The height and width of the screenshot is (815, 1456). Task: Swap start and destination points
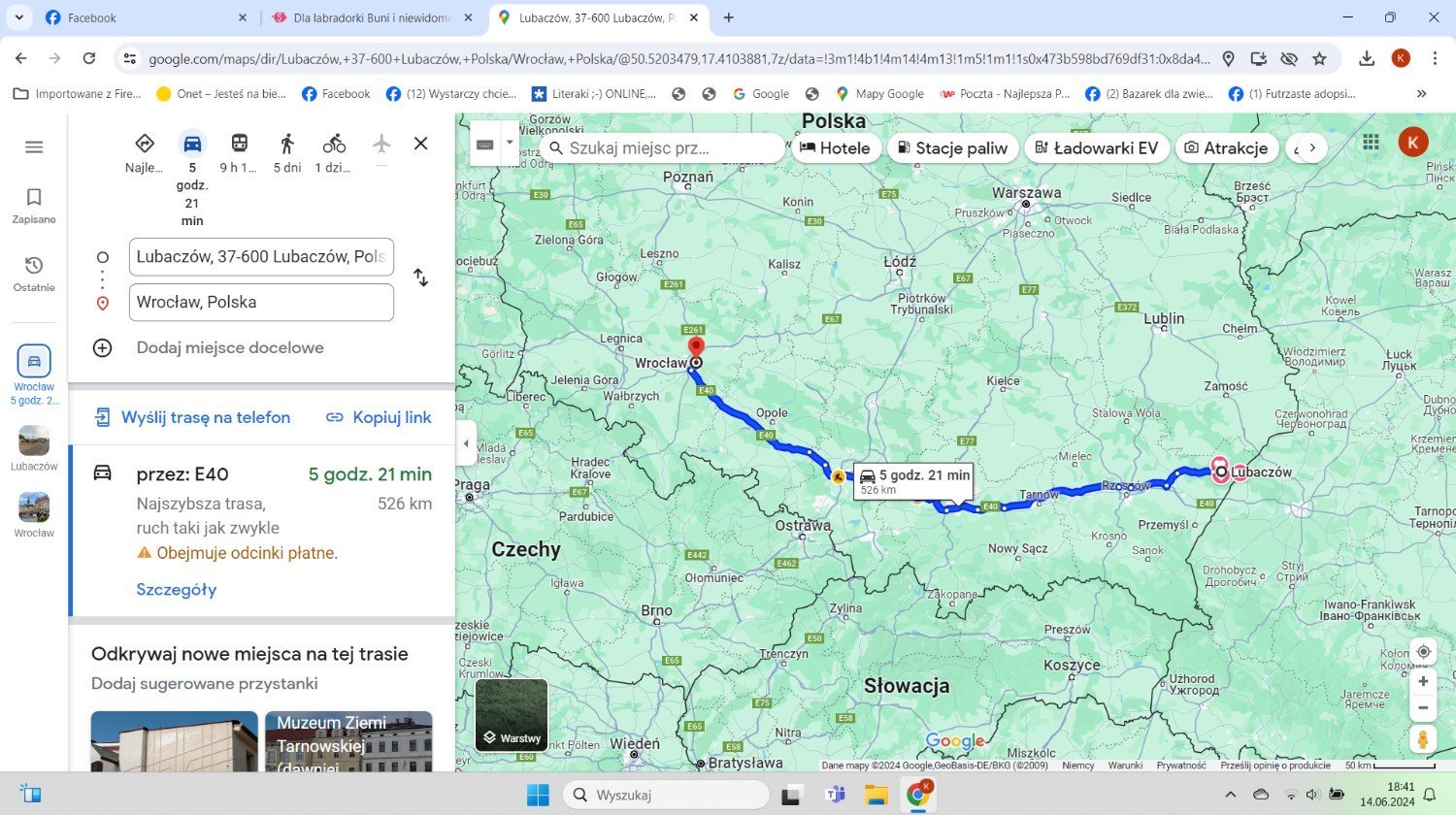coord(420,278)
